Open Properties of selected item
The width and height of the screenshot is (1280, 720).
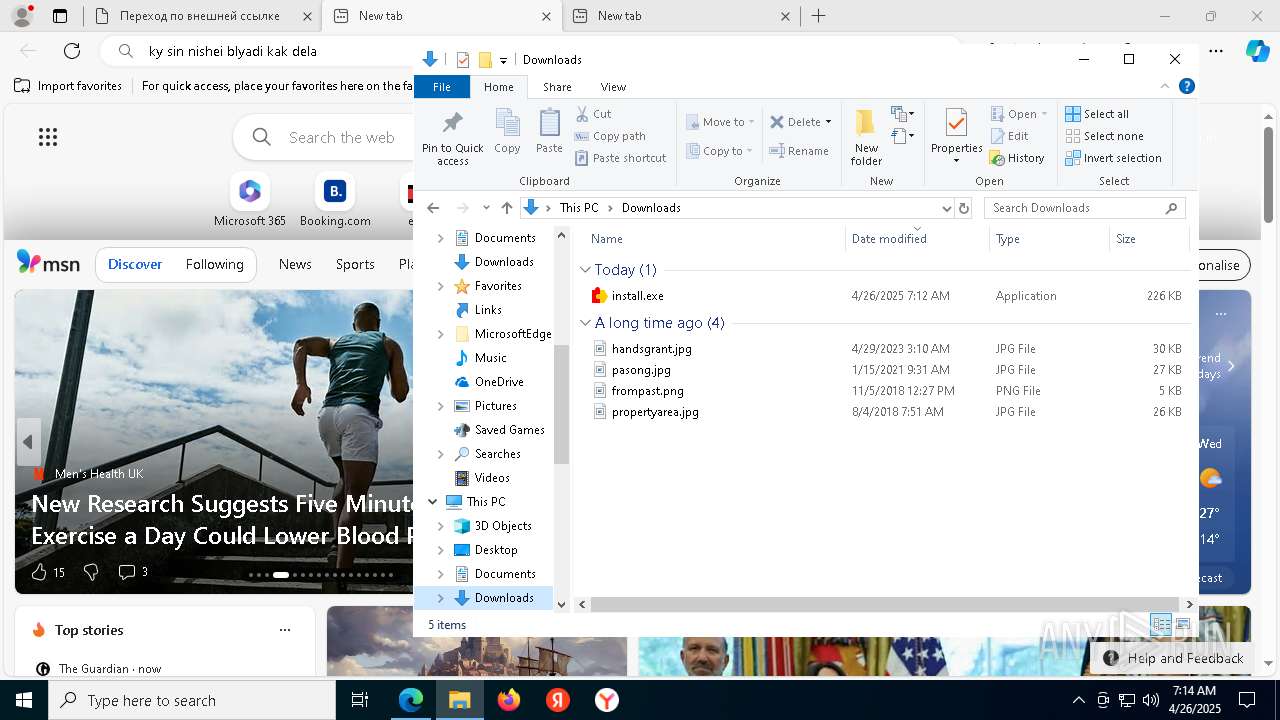coord(956,135)
